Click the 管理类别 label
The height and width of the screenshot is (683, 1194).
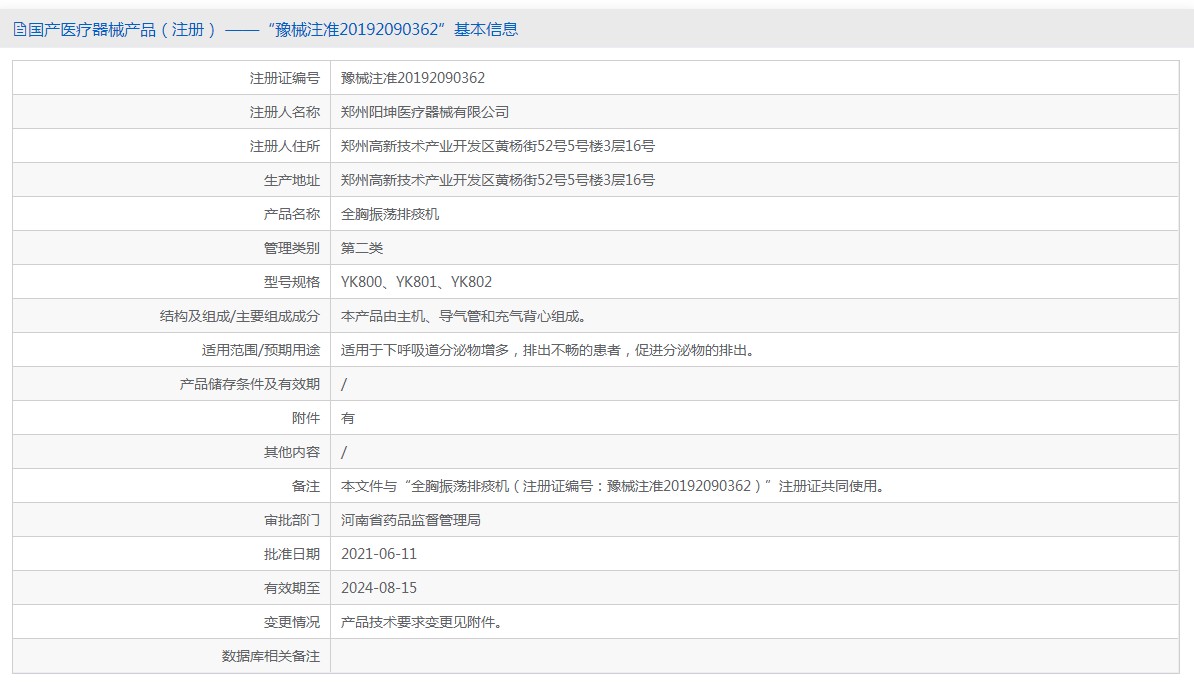(x=292, y=248)
